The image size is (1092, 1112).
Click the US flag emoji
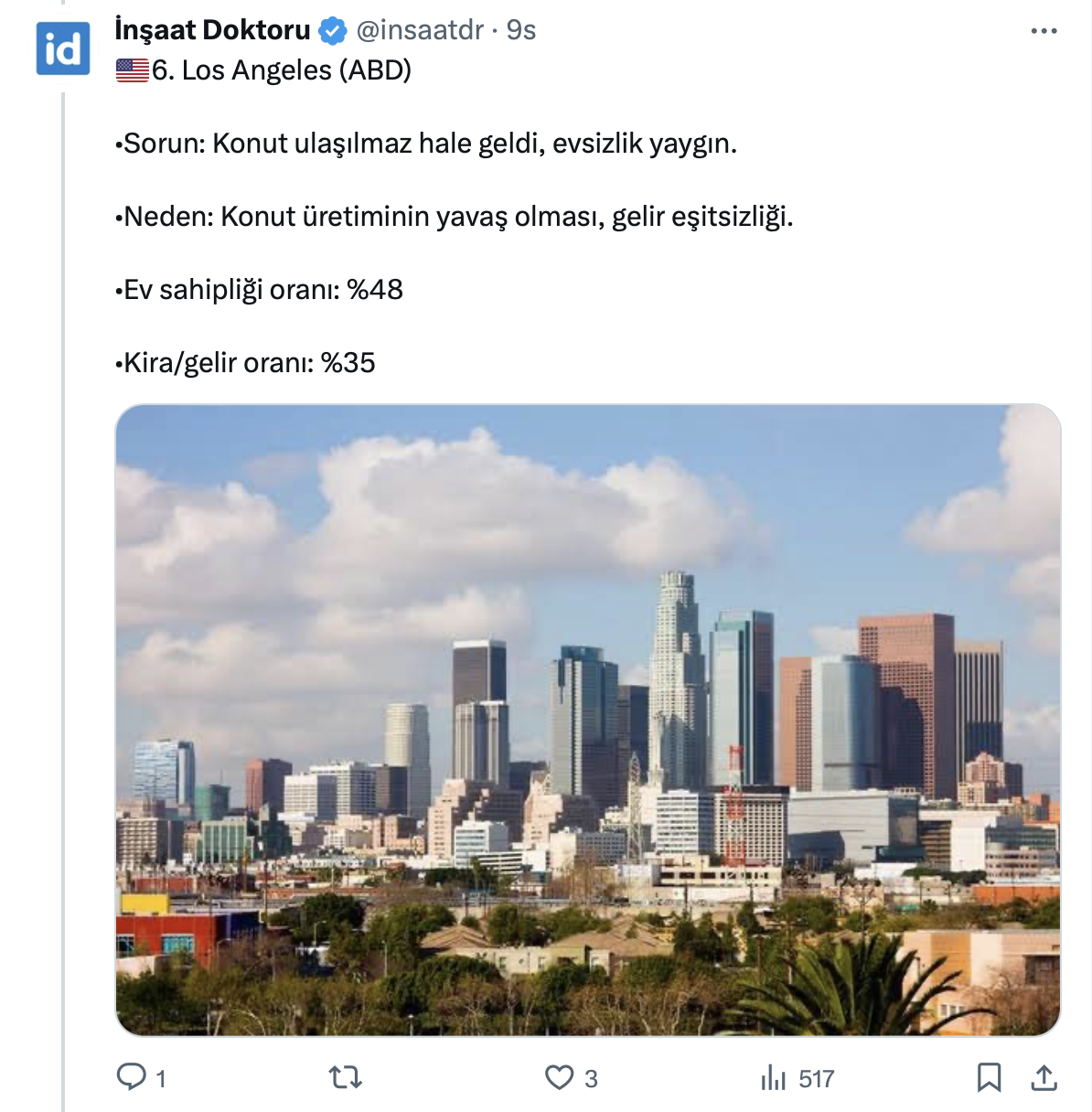[133, 70]
